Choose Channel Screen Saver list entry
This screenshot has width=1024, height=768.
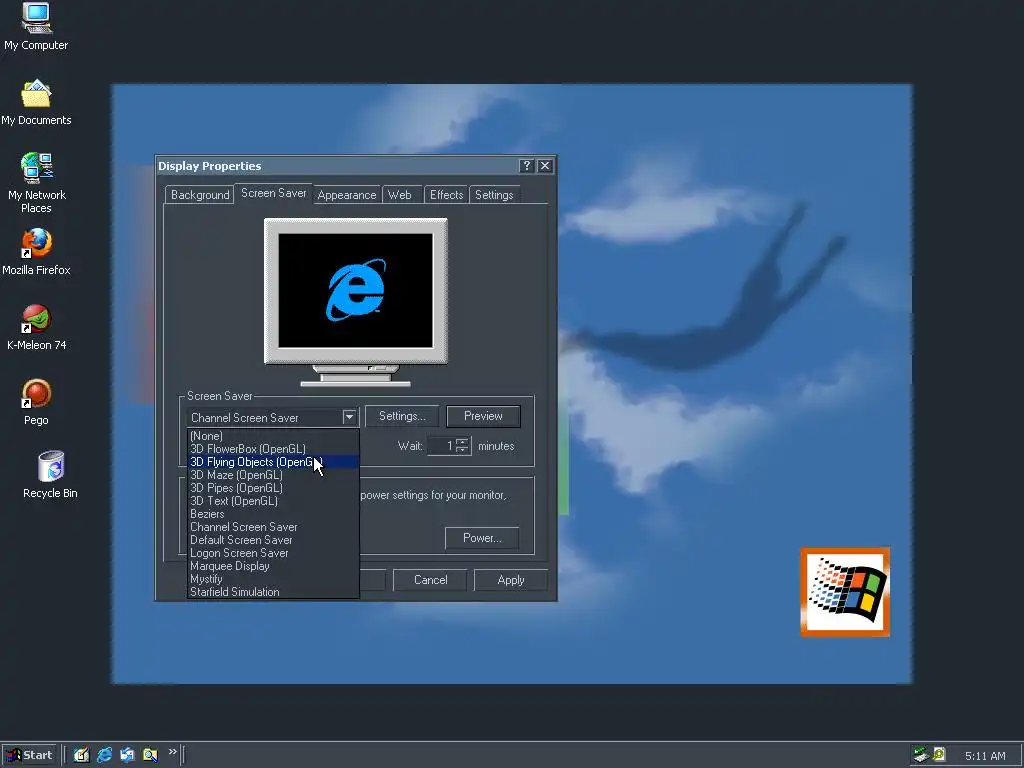[x=273, y=527]
